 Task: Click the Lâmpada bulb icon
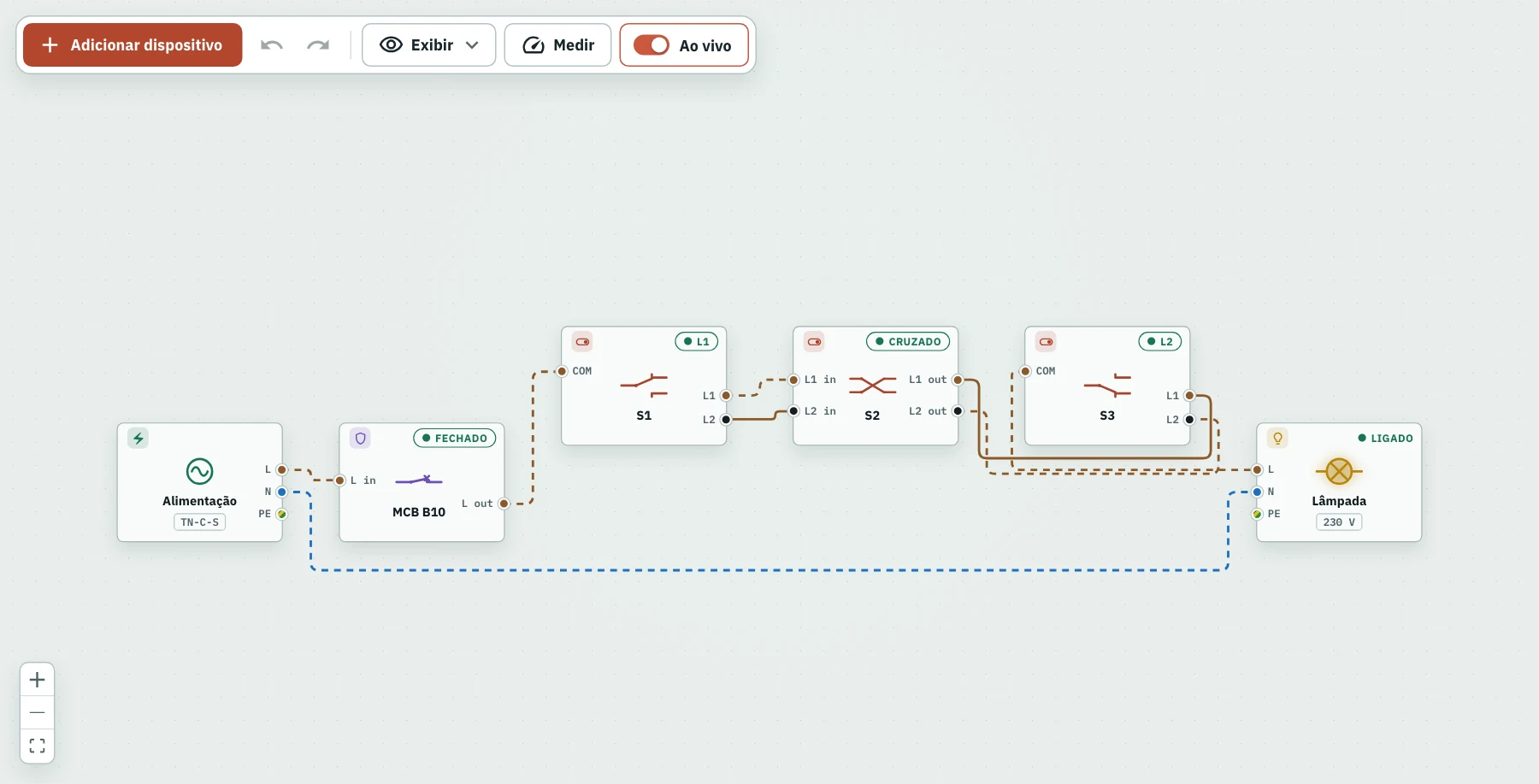coord(1277,438)
